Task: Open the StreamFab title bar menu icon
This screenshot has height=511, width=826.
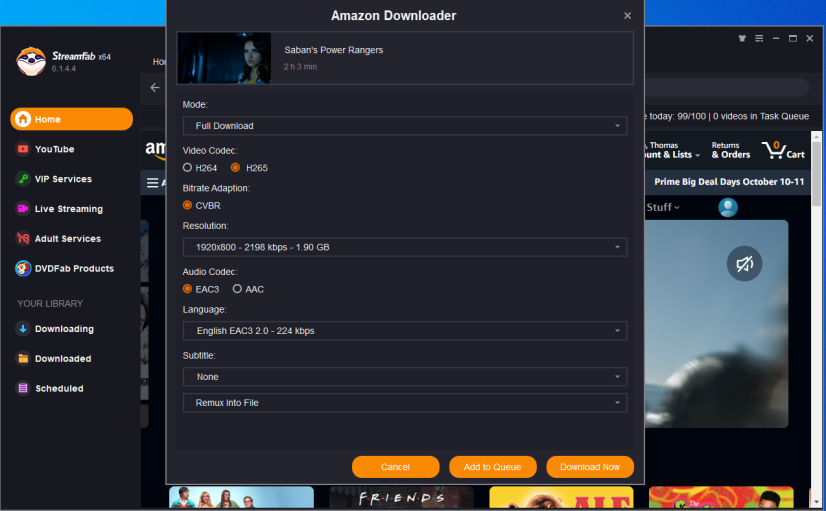Action: pyautogui.click(x=759, y=38)
